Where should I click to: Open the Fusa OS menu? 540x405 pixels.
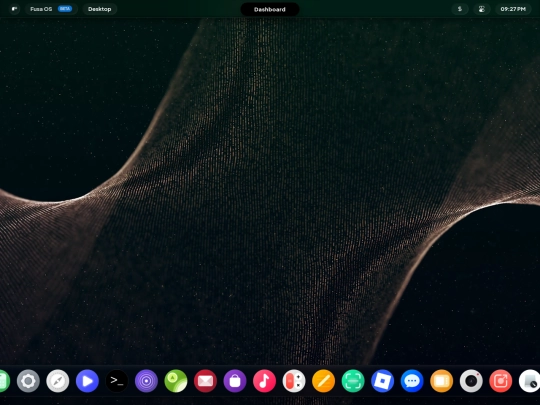coord(51,9)
